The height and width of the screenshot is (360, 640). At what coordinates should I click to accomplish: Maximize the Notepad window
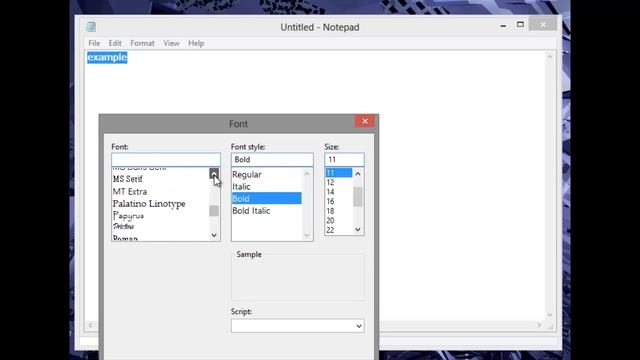tap(520, 24)
